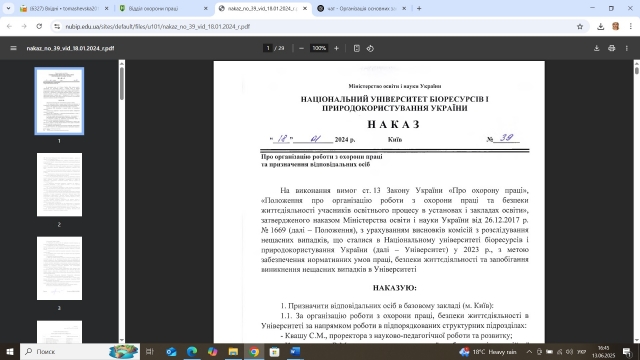Close the Вхідні mail tab
640x360 pixels.
click(x=107, y=8)
